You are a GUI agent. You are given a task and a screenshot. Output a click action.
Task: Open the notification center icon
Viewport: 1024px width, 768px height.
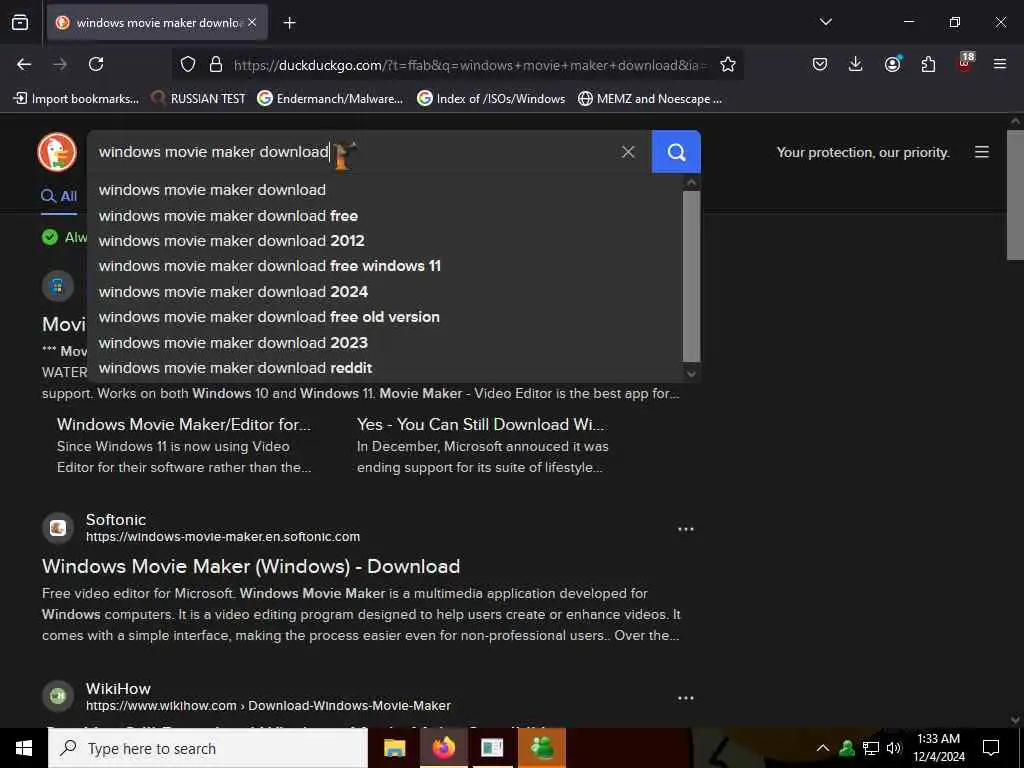(991, 748)
